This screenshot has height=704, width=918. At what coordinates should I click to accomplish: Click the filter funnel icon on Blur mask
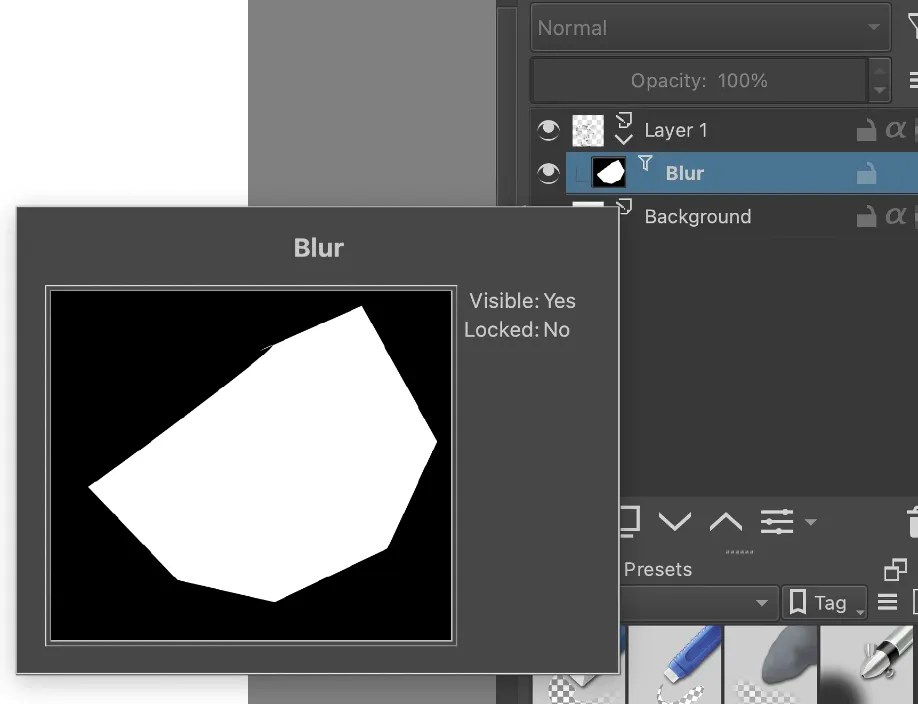645,162
